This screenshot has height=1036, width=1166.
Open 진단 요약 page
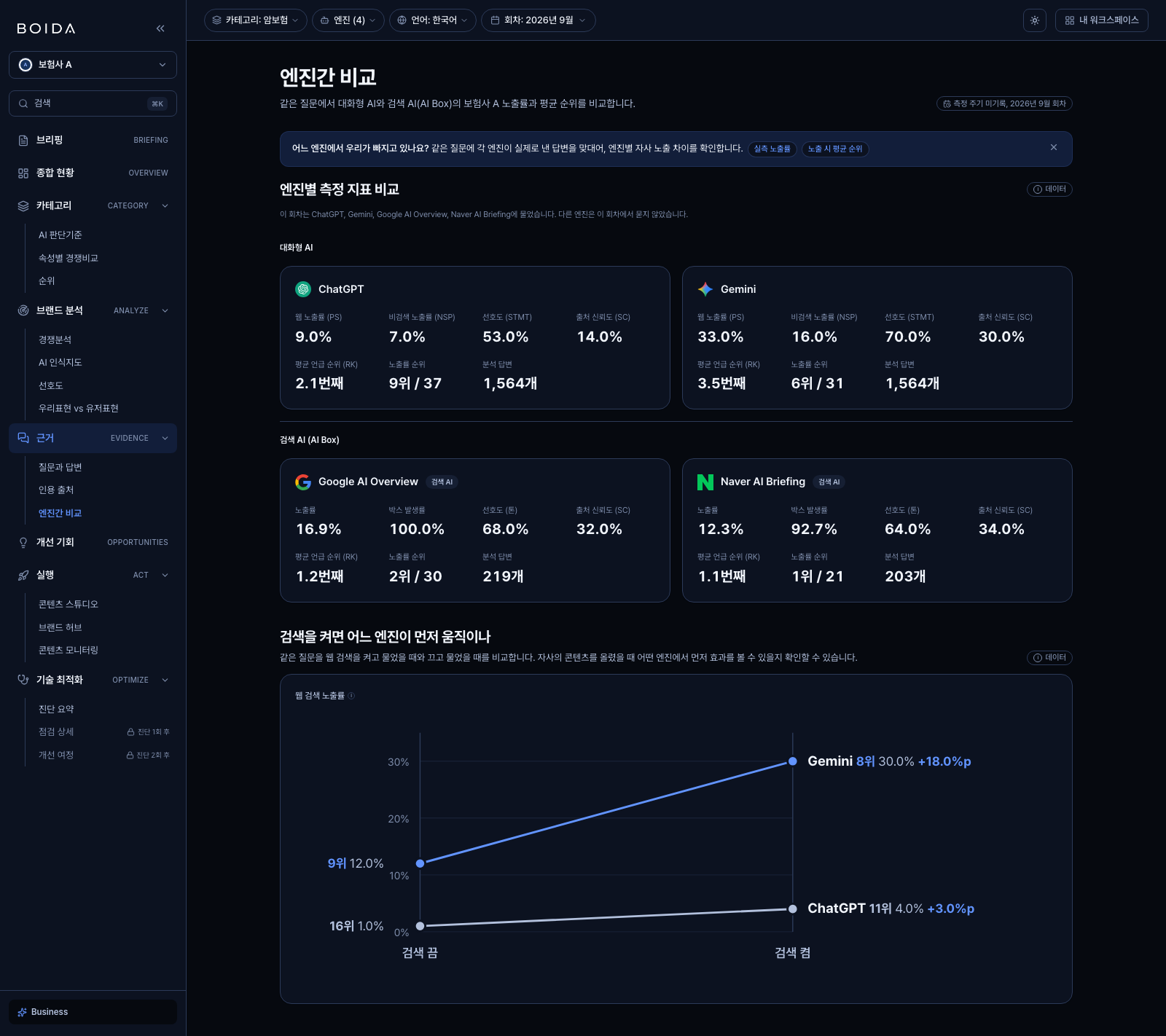pyautogui.click(x=56, y=709)
